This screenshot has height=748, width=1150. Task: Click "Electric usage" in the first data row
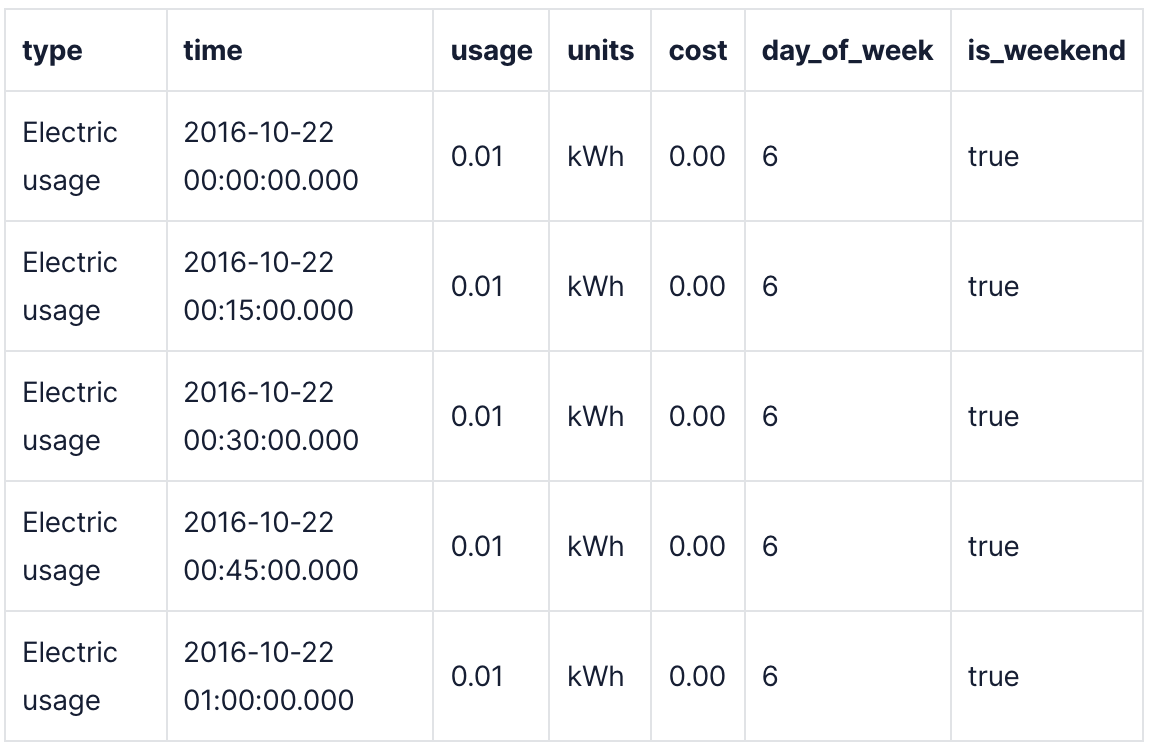click(70, 156)
